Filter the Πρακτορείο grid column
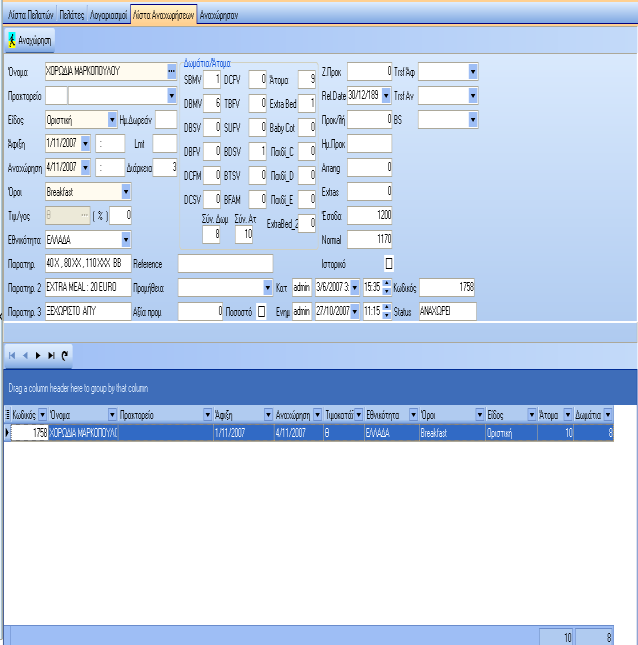Image resolution: width=638 pixels, height=645 pixels. pos(208,415)
